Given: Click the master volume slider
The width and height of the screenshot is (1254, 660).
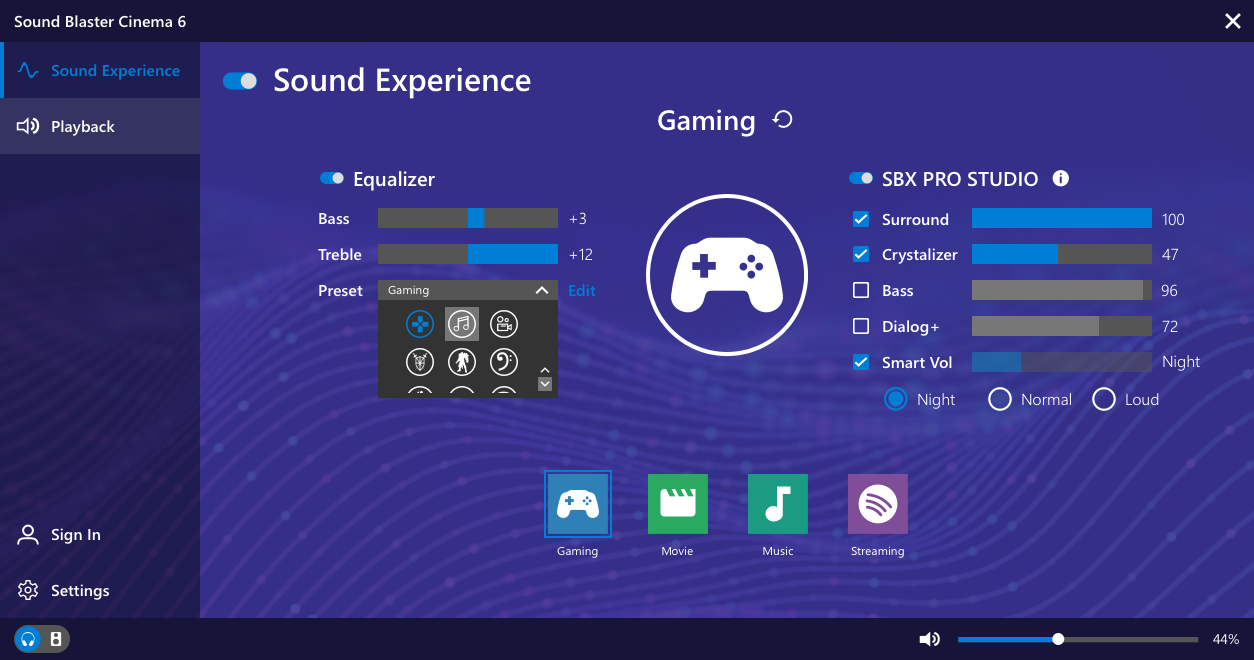Looking at the screenshot, I should click(1078, 639).
